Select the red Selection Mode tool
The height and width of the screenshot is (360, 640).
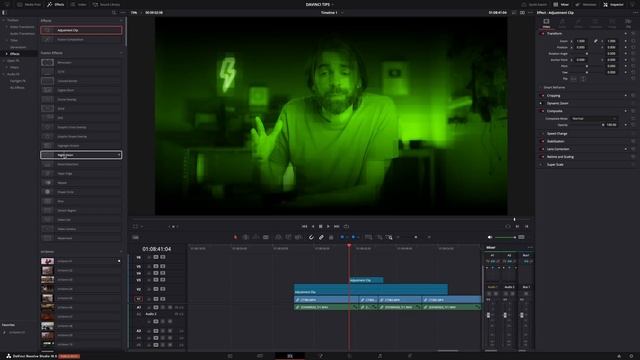(235, 237)
